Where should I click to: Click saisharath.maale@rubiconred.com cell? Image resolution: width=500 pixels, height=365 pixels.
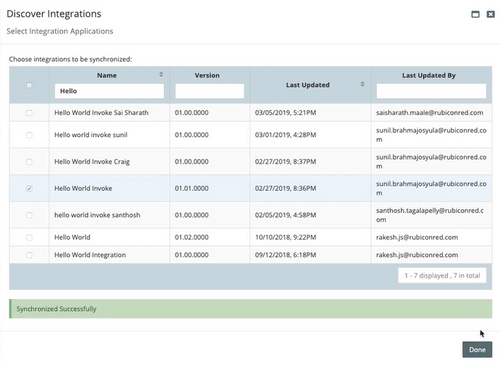[430, 113]
